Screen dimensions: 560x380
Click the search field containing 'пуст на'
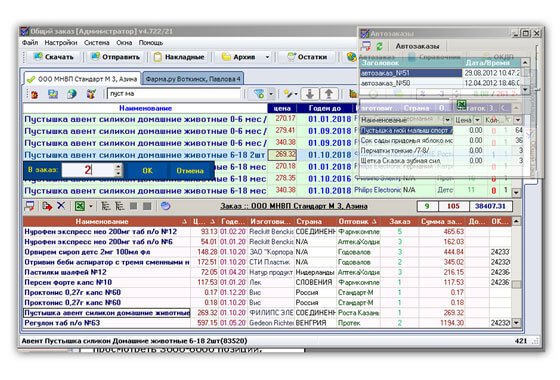(174, 94)
